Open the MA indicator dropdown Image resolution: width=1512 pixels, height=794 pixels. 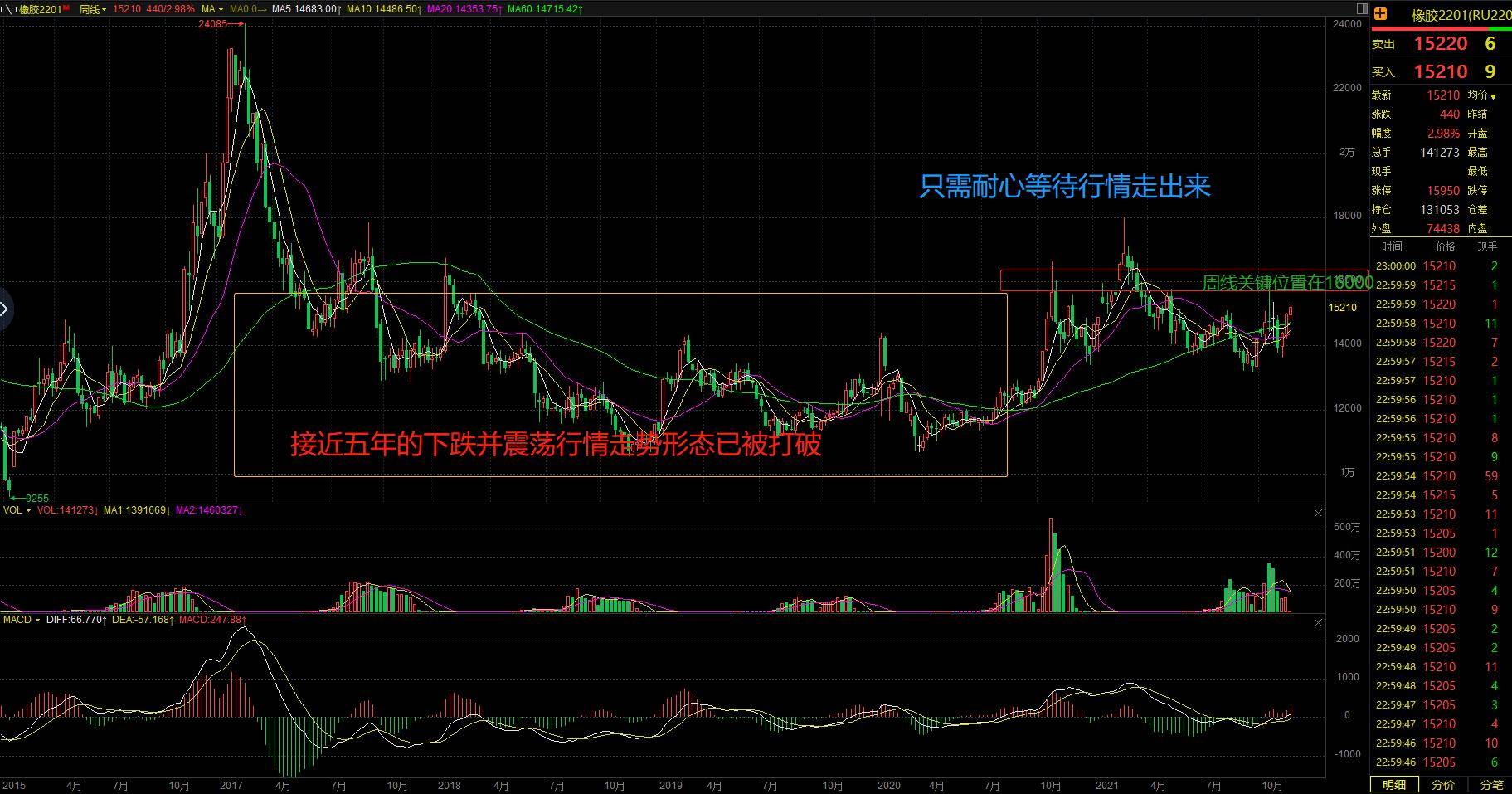point(211,9)
